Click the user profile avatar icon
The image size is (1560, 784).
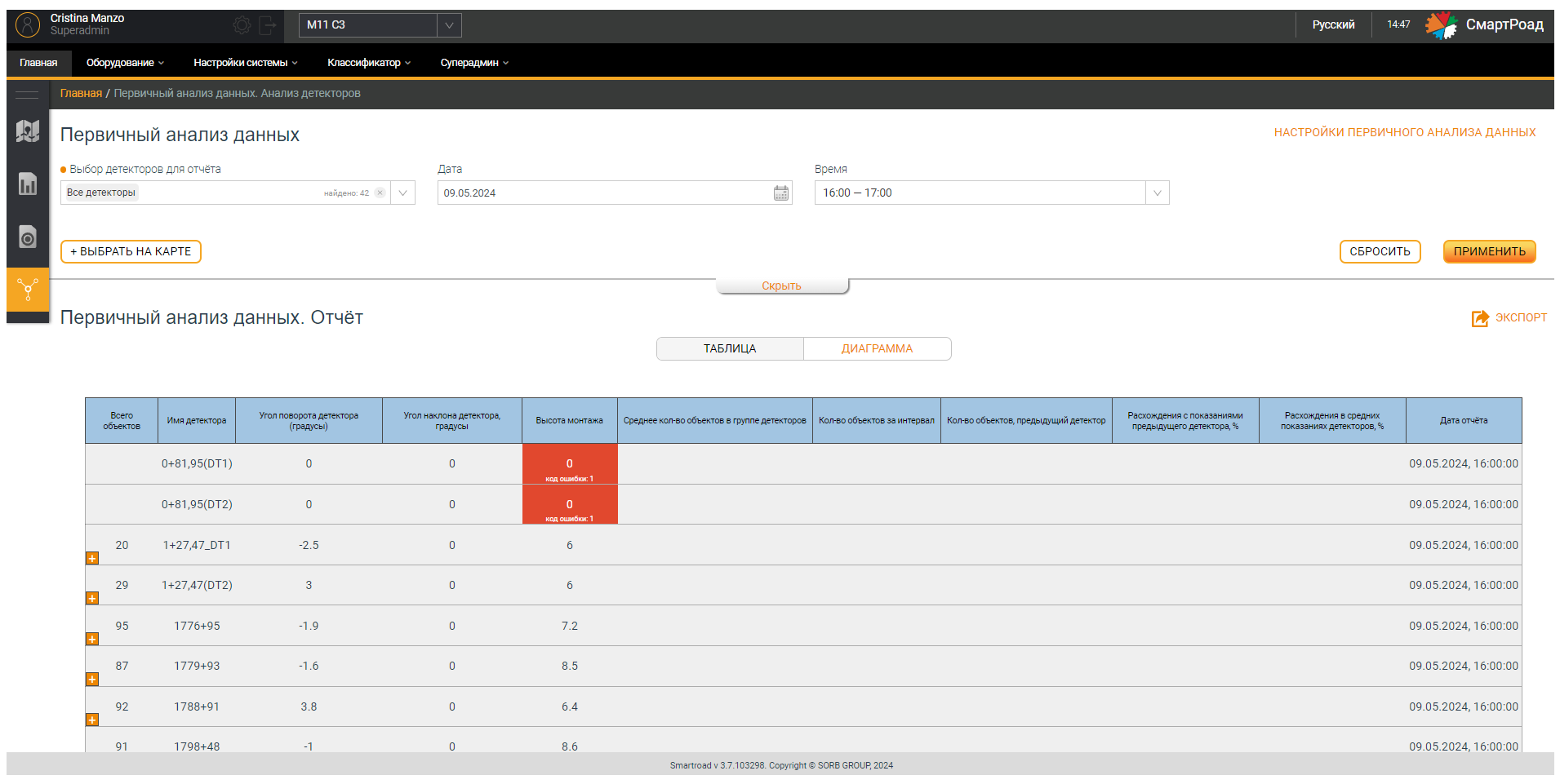point(28,25)
